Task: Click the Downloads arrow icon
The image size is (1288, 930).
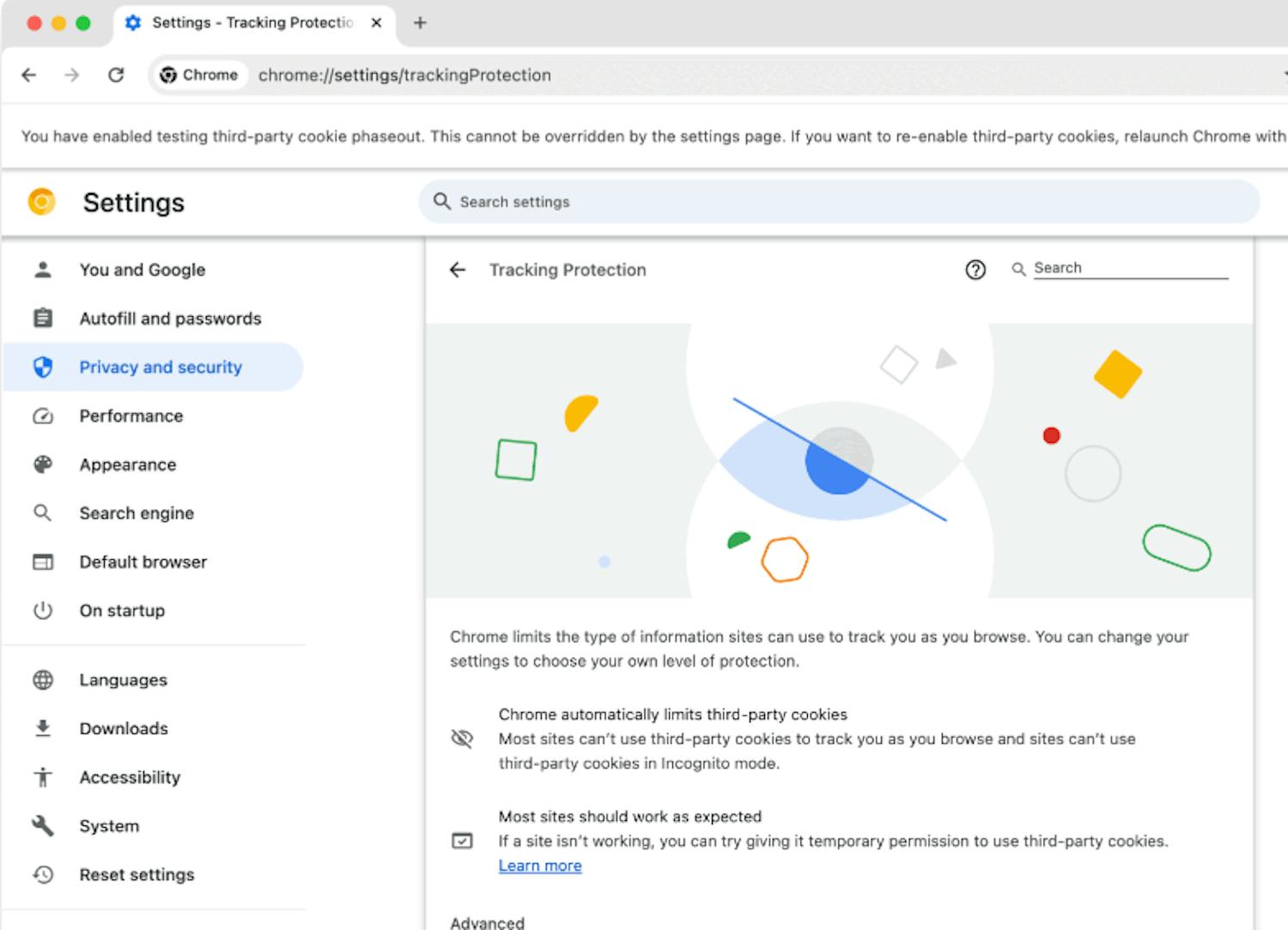Action: [43, 728]
